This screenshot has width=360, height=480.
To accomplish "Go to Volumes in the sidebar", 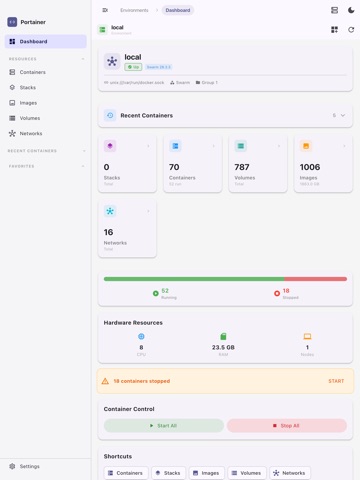I will point(46,118).
